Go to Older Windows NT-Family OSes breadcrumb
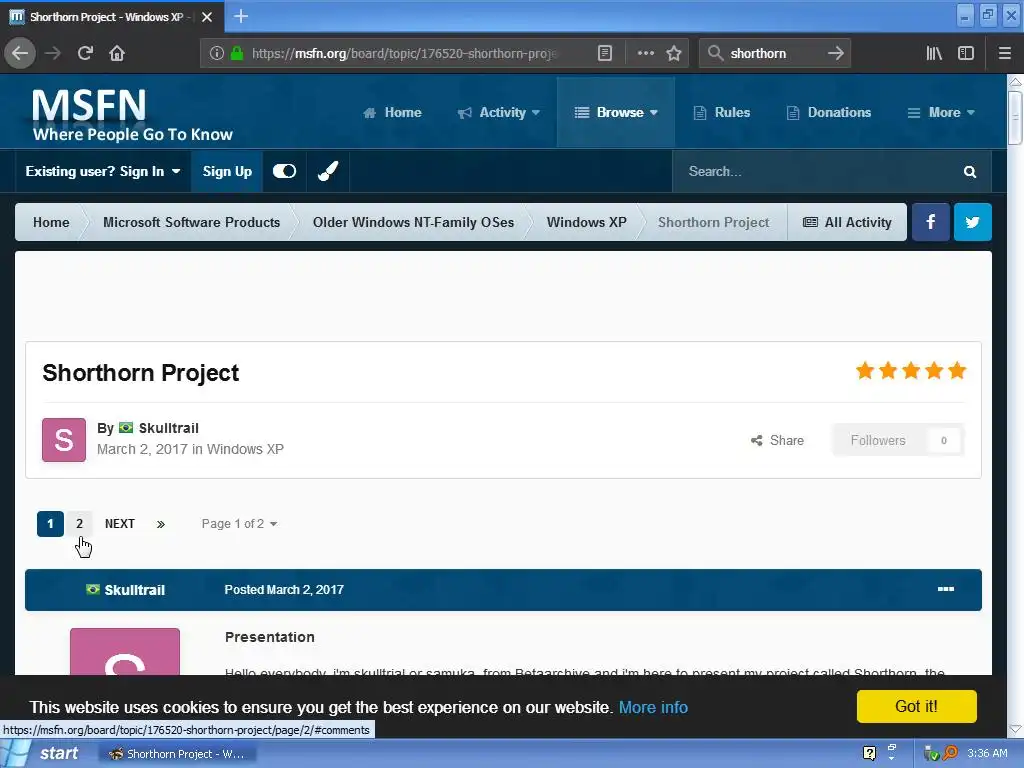The image size is (1024, 768). (413, 222)
